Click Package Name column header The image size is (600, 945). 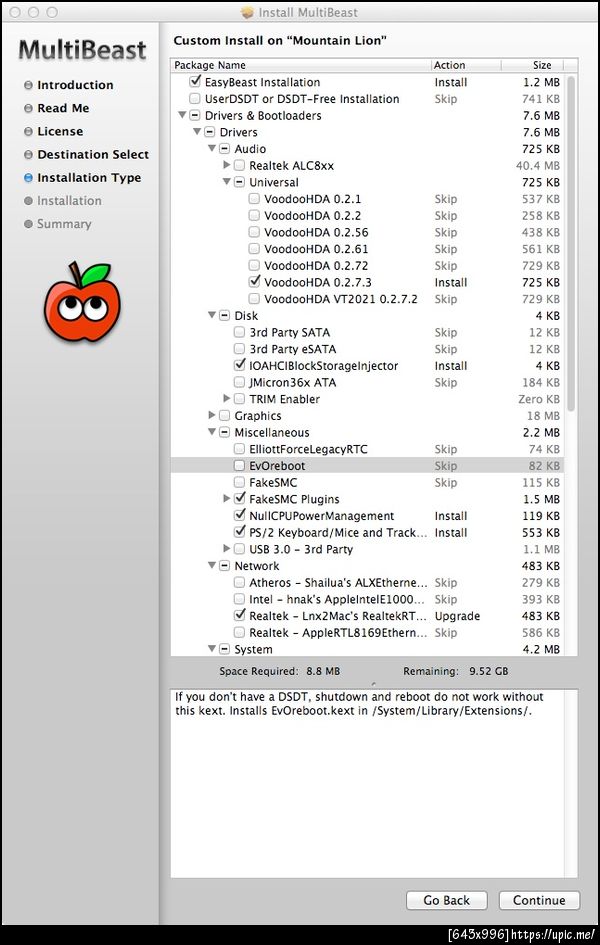coord(301,65)
